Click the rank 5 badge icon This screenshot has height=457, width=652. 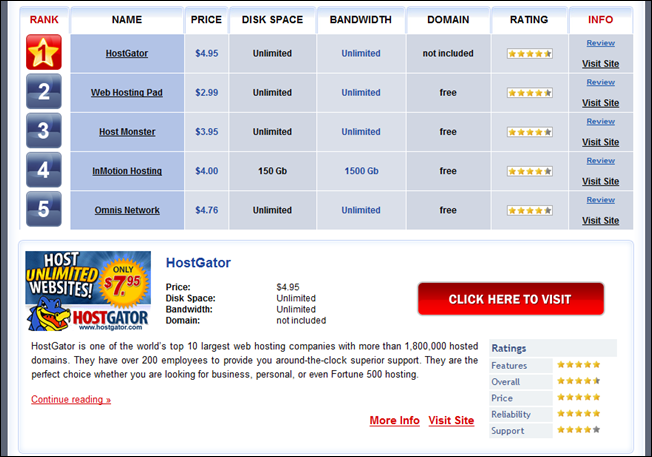coord(44,209)
